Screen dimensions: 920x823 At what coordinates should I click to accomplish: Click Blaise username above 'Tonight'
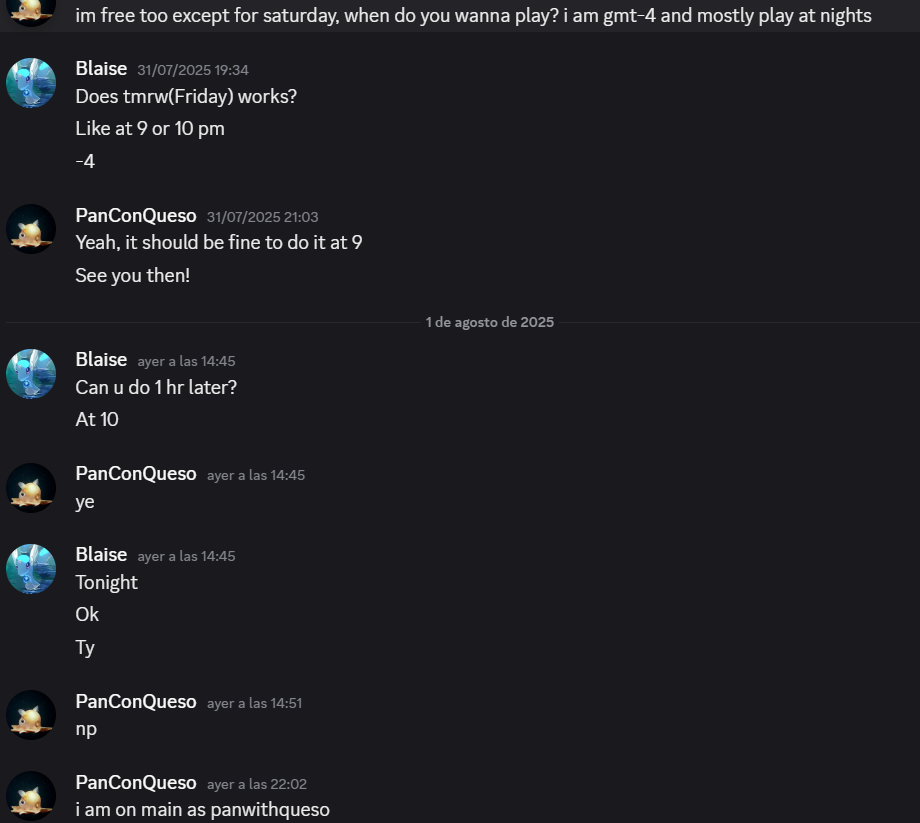click(101, 554)
